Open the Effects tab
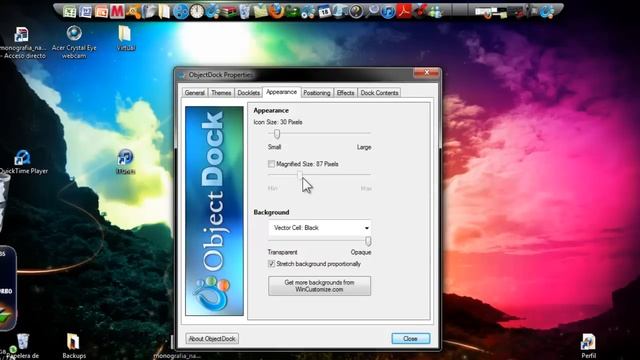640x360 pixels. click(x=345, y=93)
